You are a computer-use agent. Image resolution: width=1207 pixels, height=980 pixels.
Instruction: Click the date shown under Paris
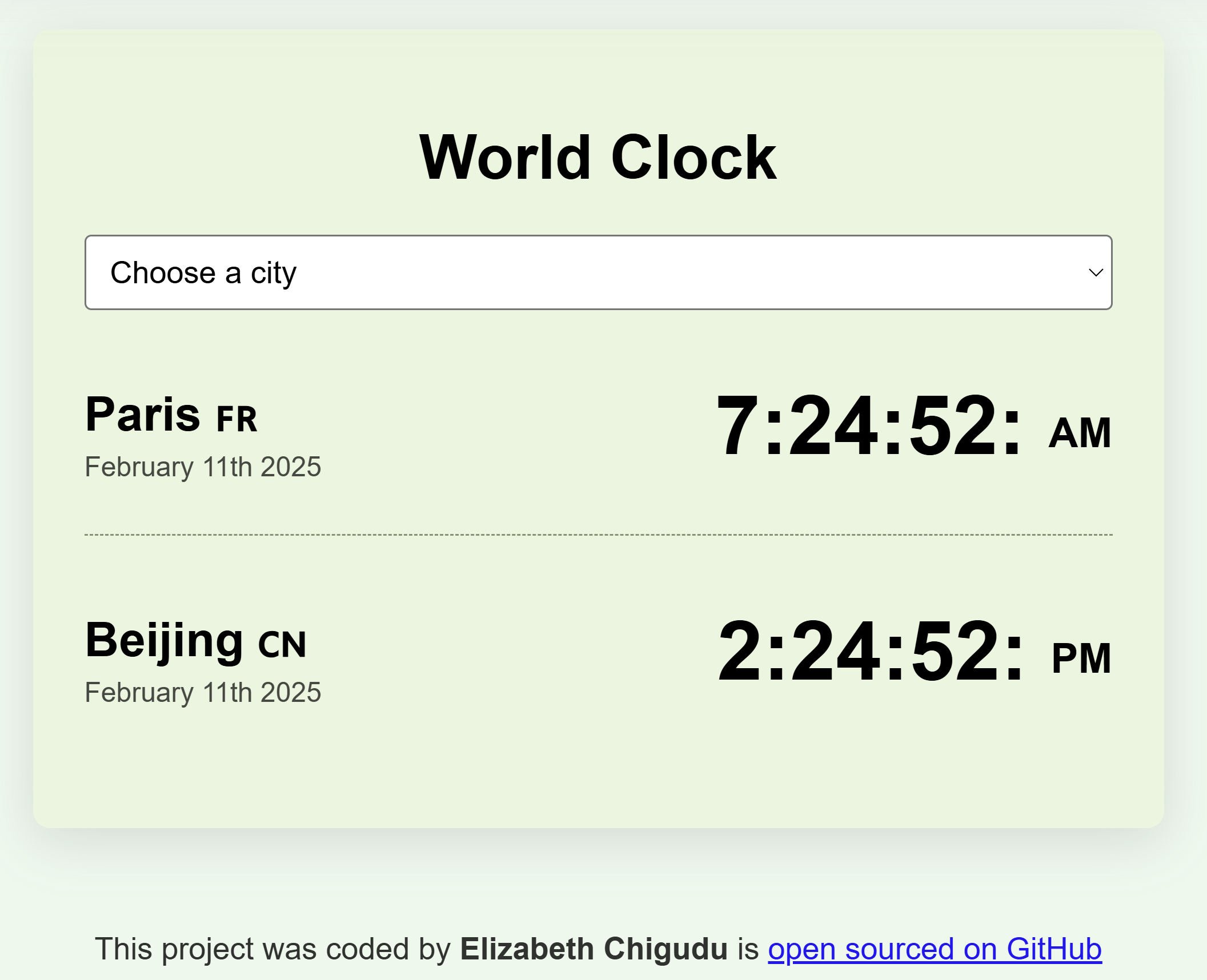(203, 467)
